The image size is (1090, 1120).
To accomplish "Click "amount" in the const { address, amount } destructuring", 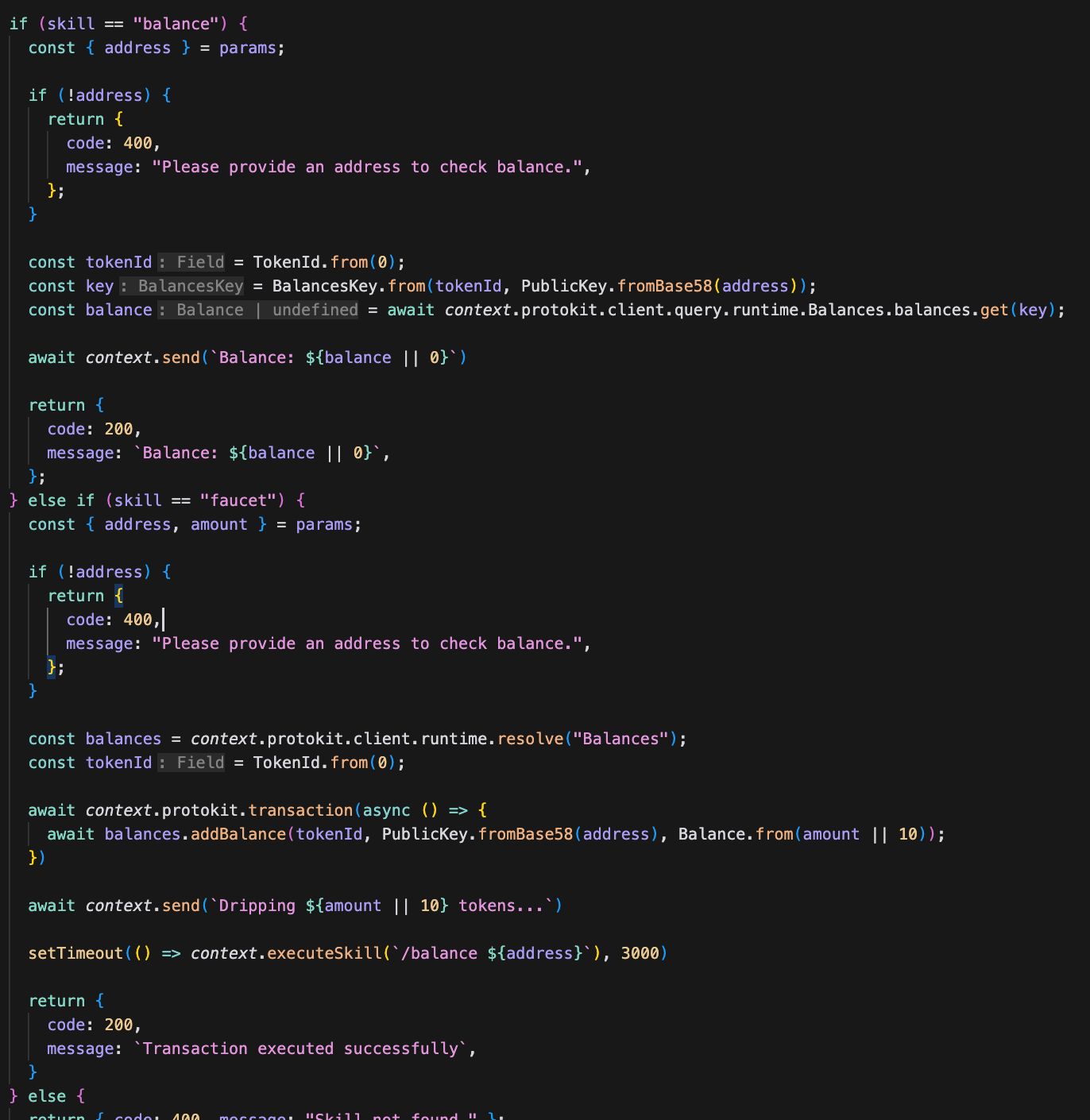I will click(x=219, y=524).
